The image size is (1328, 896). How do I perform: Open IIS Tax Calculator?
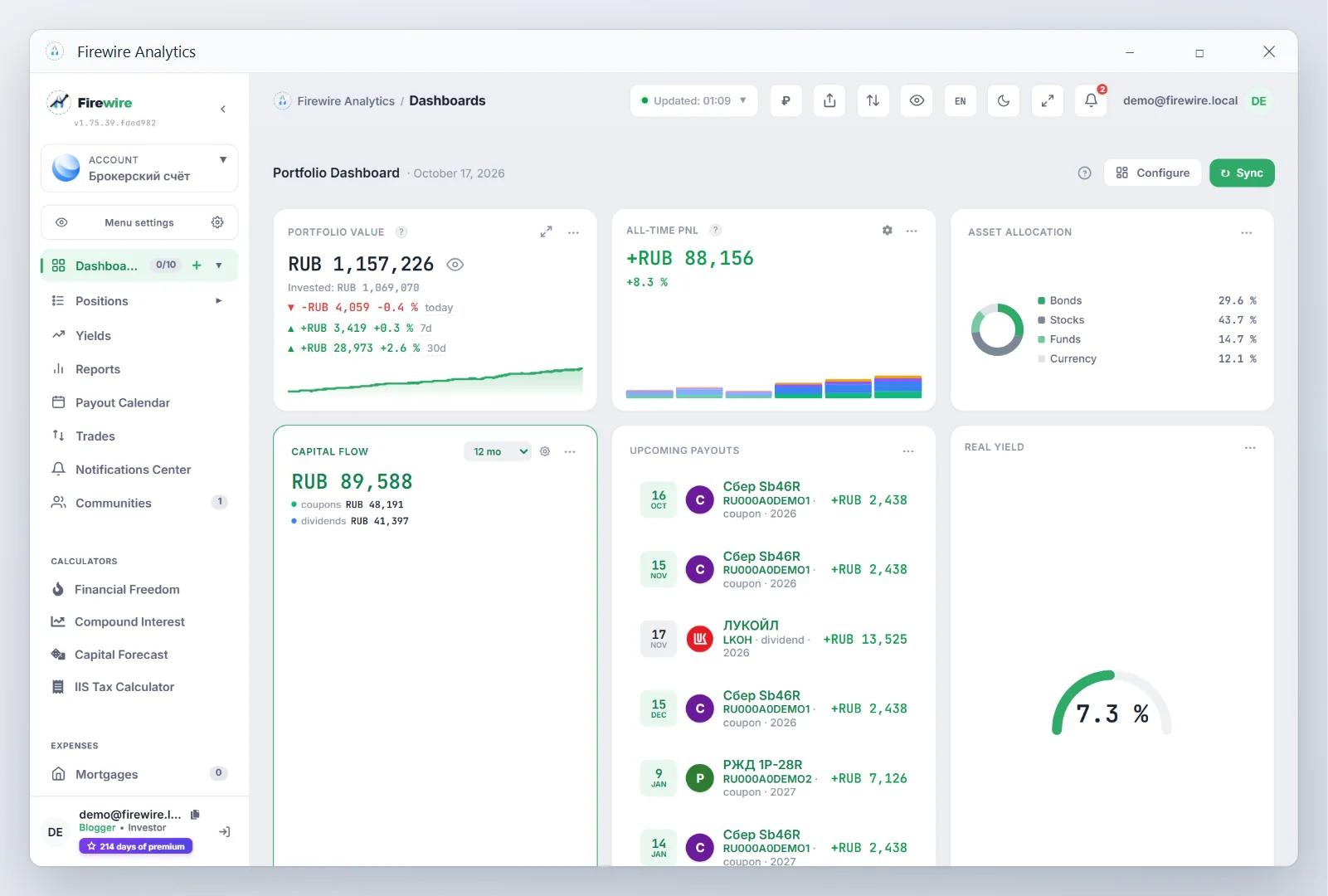tap(139, 687)
